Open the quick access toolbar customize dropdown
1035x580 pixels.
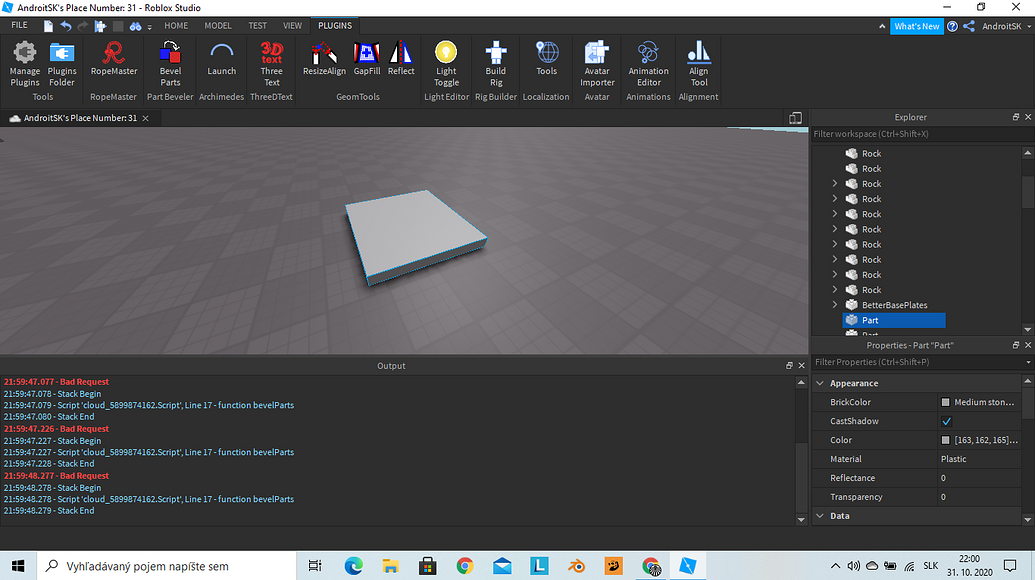[x=150, y=27]
